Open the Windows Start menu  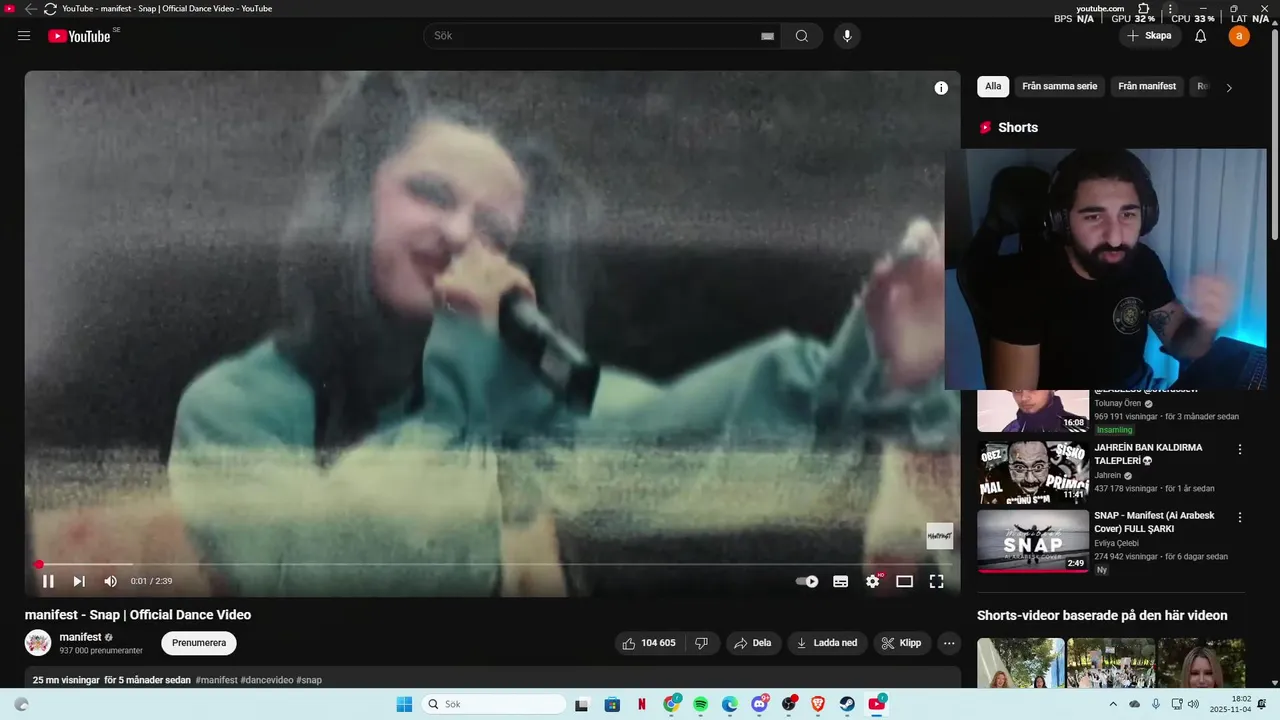(x=404, y=704)
